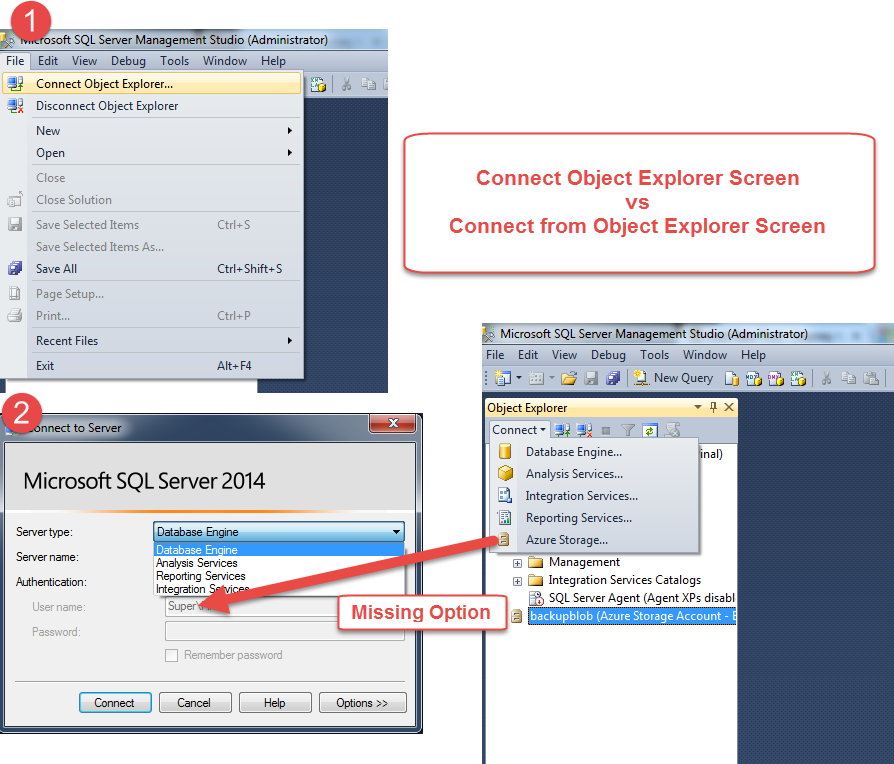Close the Object Explorer panel

click(729, 407)
